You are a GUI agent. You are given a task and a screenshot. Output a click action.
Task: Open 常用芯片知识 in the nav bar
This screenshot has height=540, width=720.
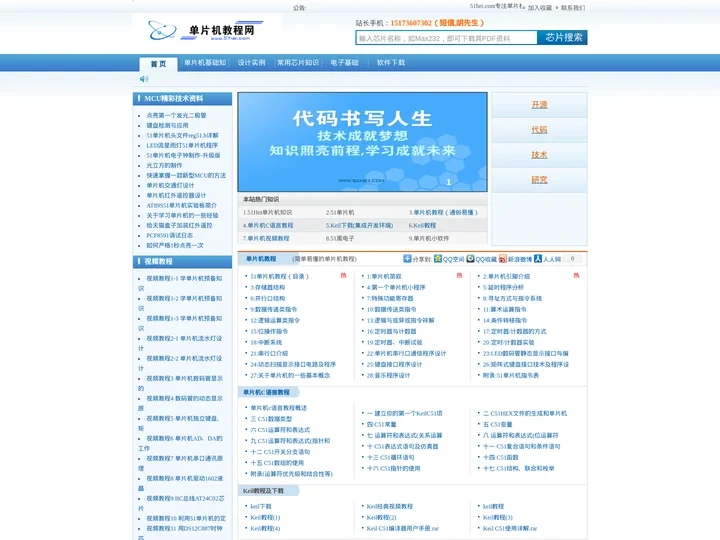coord(298,62)
